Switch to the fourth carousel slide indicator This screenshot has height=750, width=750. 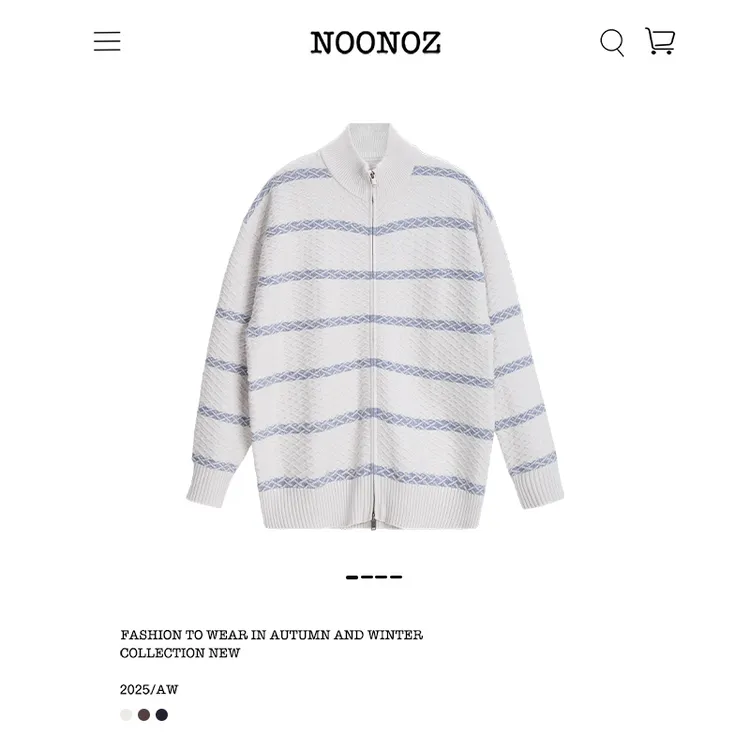coord(396,577)
